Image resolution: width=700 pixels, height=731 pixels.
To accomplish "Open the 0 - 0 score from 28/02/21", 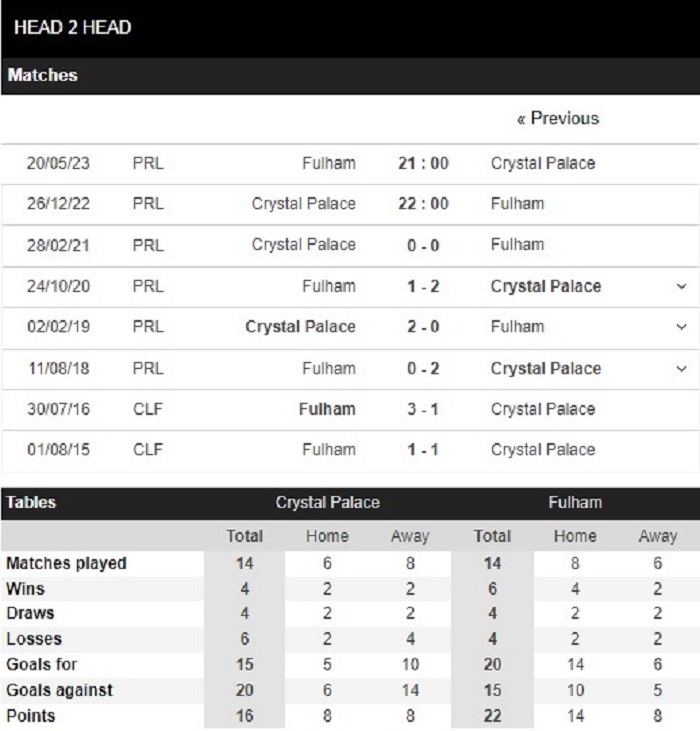I will tap(423, 245).
